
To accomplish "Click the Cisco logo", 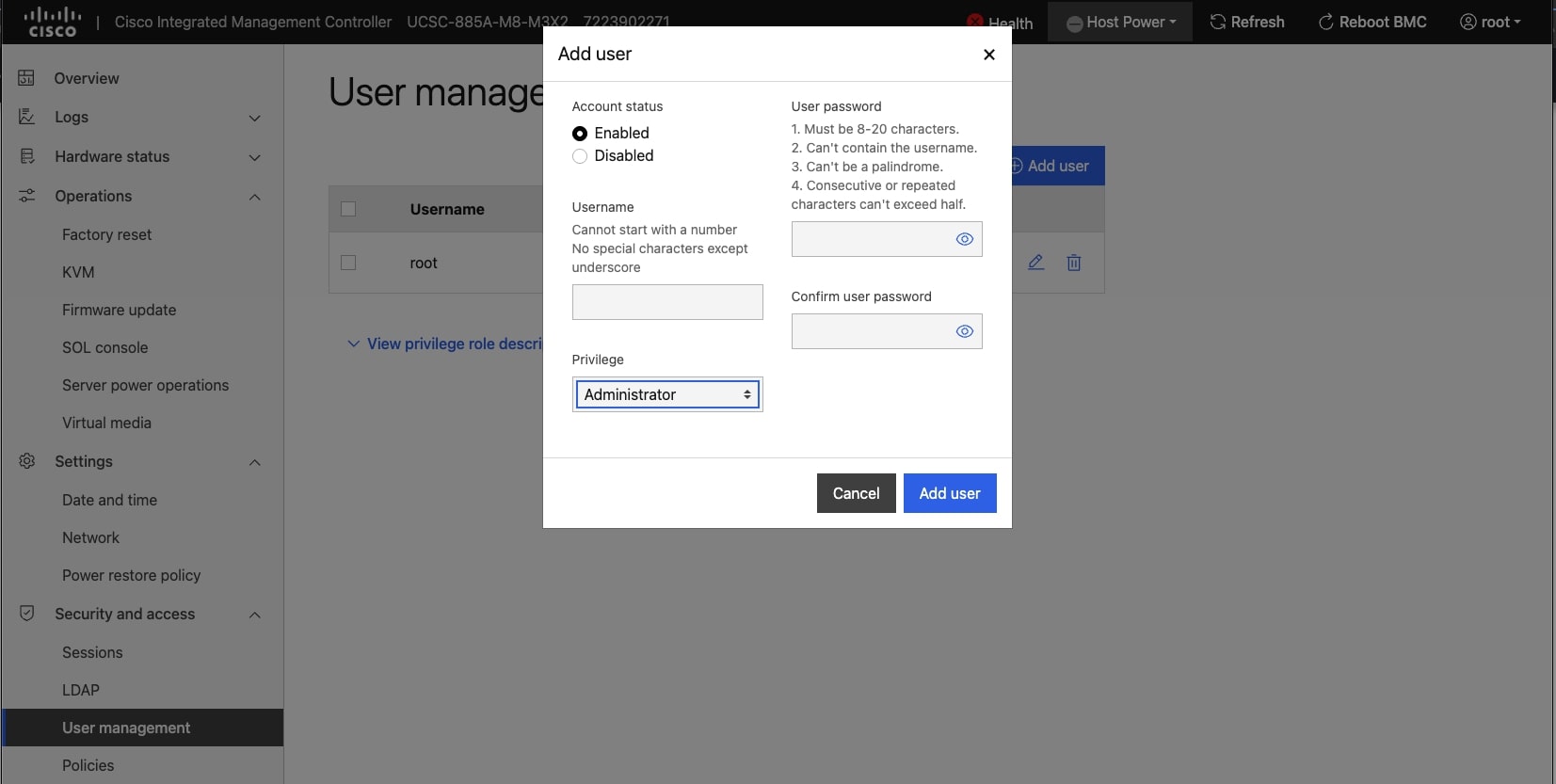I will tap(53, 22).
